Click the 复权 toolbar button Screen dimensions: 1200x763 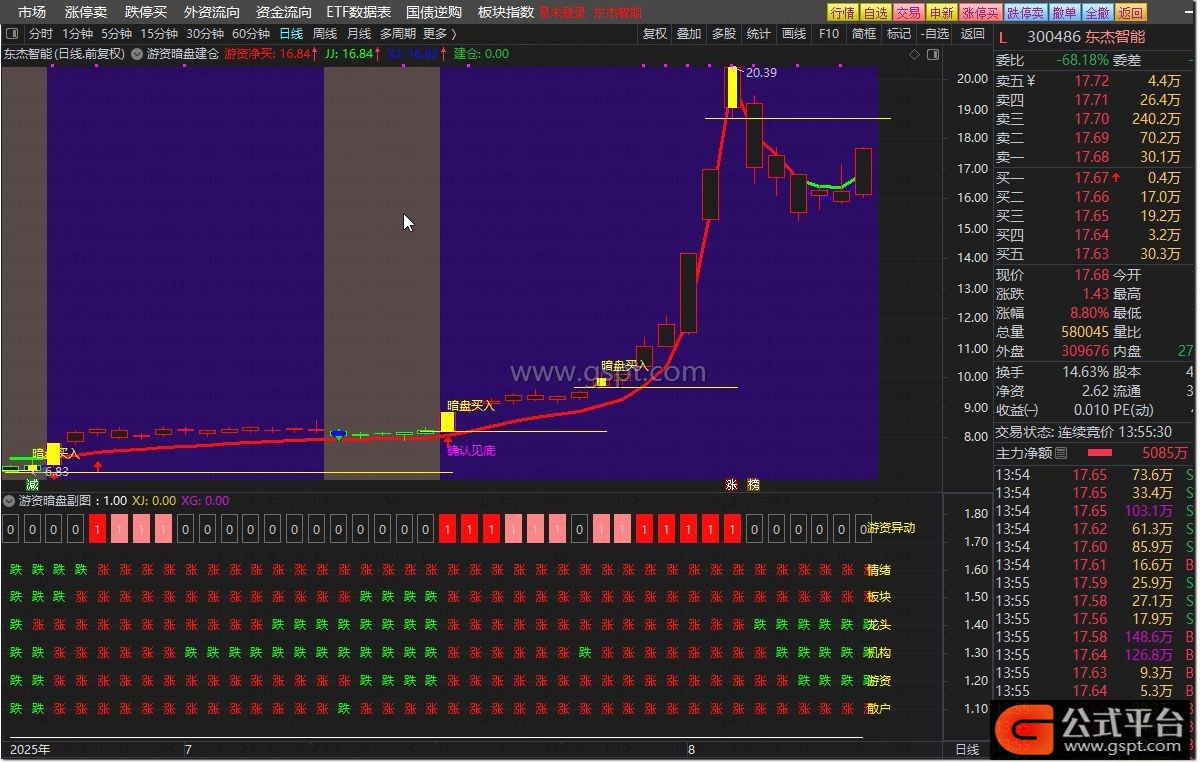655,33
